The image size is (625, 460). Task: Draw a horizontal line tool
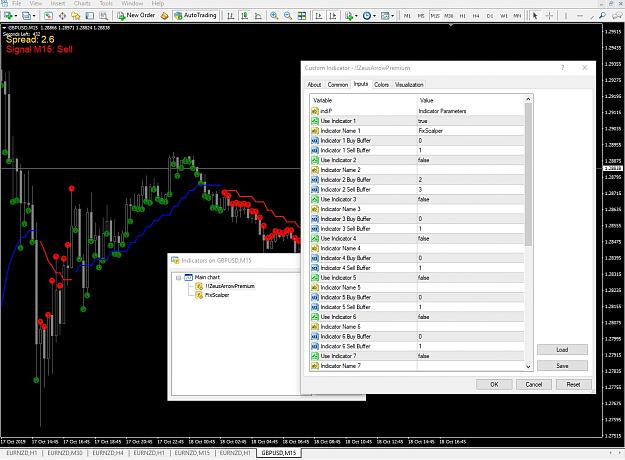pos(580,16)
